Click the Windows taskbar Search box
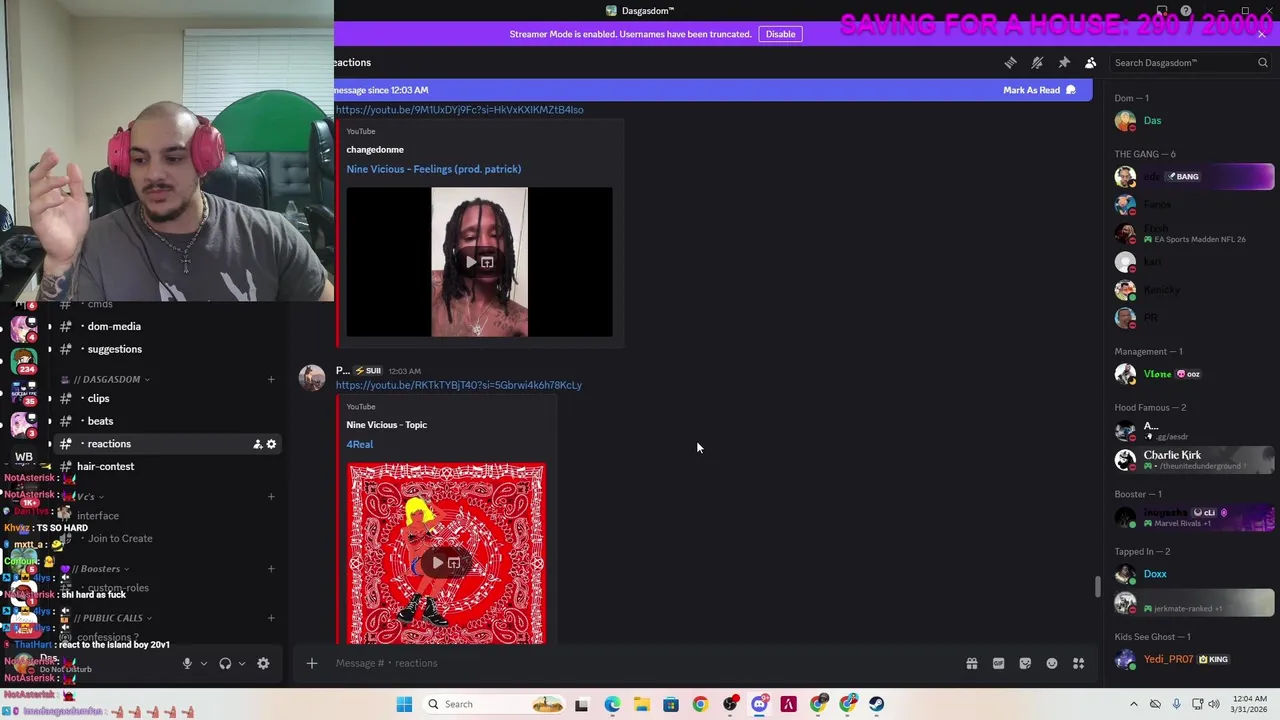The width and height of the screenshot is (1280, 720). pyautogui.click(x=493, y=704)
